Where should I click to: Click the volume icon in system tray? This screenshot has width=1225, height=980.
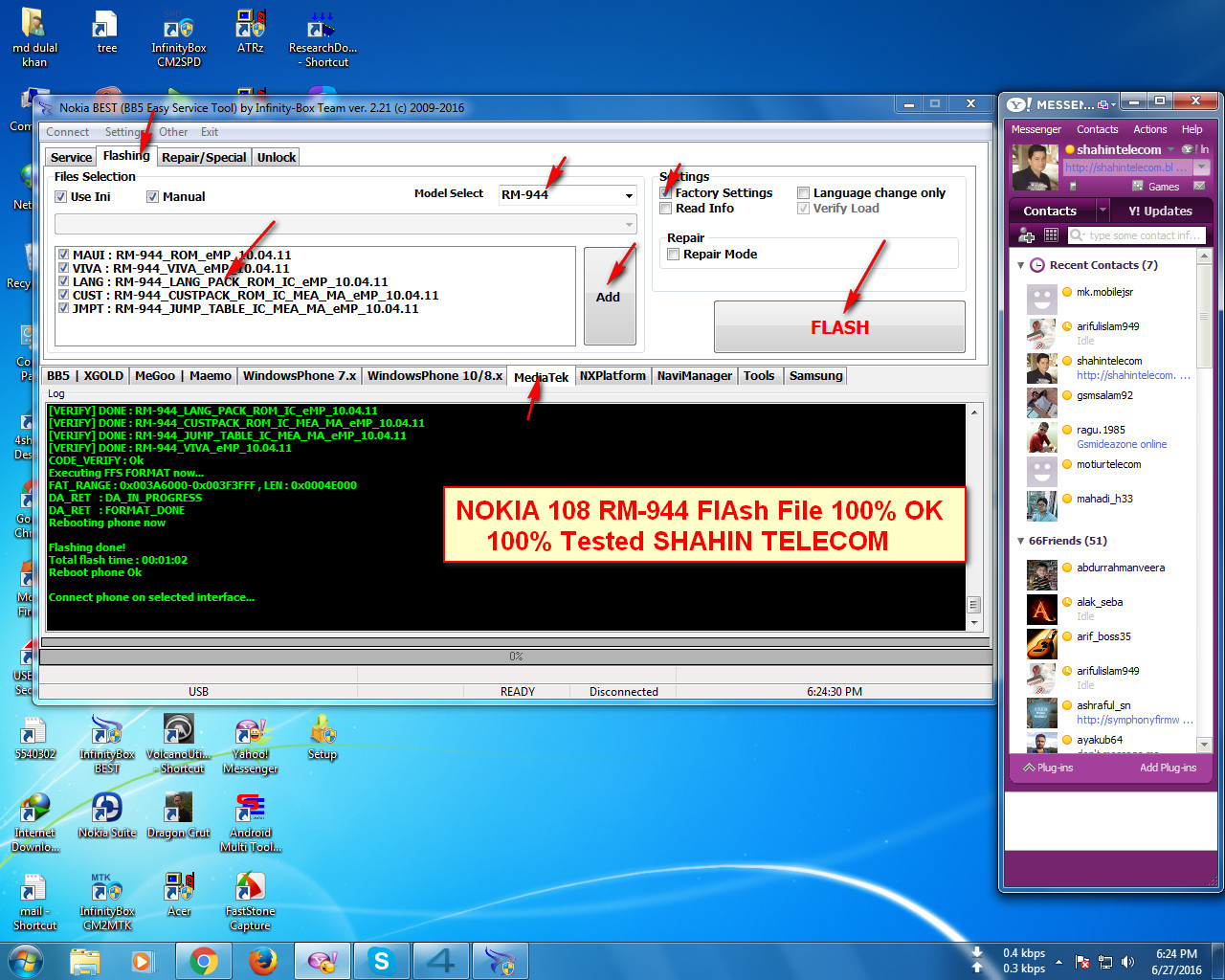(x=1127, y=962)
